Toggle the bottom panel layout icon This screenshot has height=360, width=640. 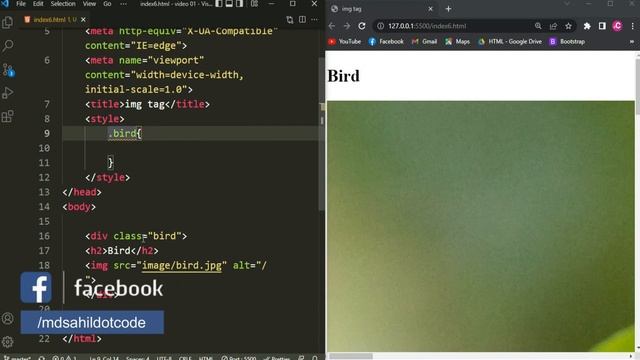pos(229,4)
